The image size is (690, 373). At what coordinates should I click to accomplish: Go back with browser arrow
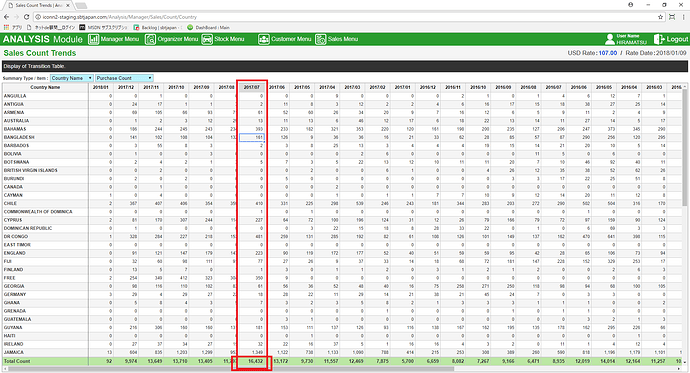pos(6,17)
